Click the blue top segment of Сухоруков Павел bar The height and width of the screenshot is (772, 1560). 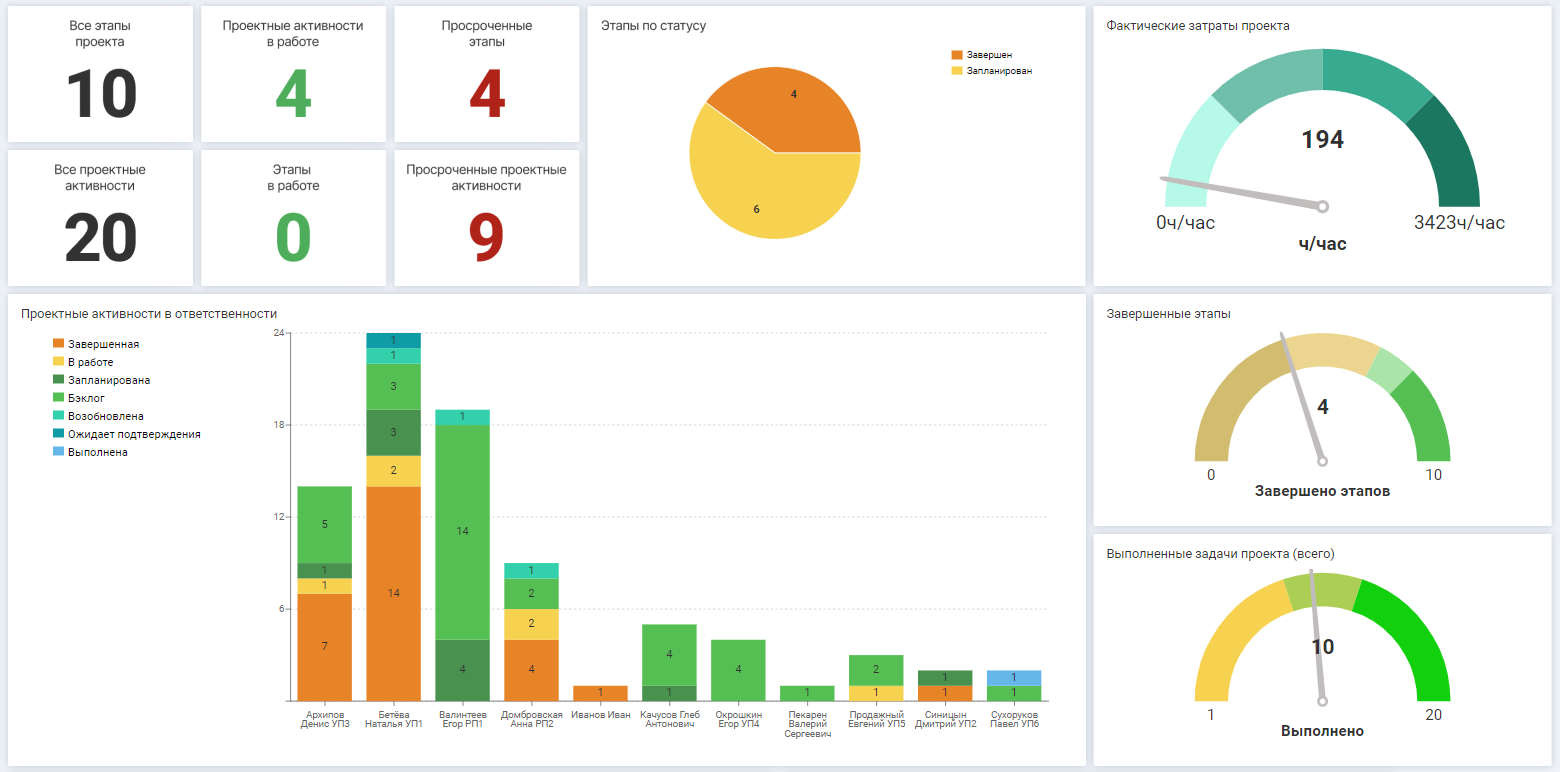click(x=1014, y=677)
